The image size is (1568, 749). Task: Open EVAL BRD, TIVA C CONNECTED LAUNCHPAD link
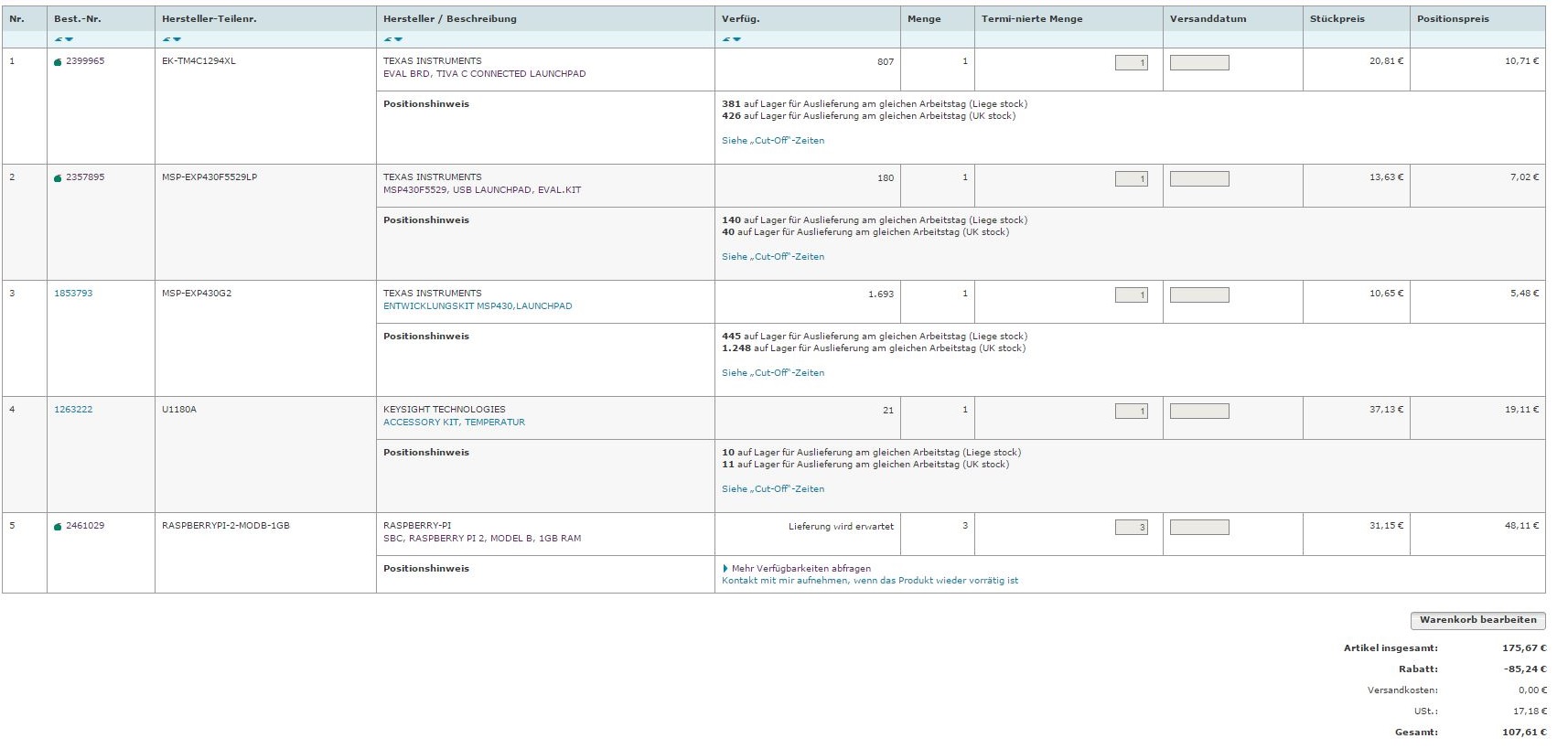pyautogui.click(x=484, y=74)
